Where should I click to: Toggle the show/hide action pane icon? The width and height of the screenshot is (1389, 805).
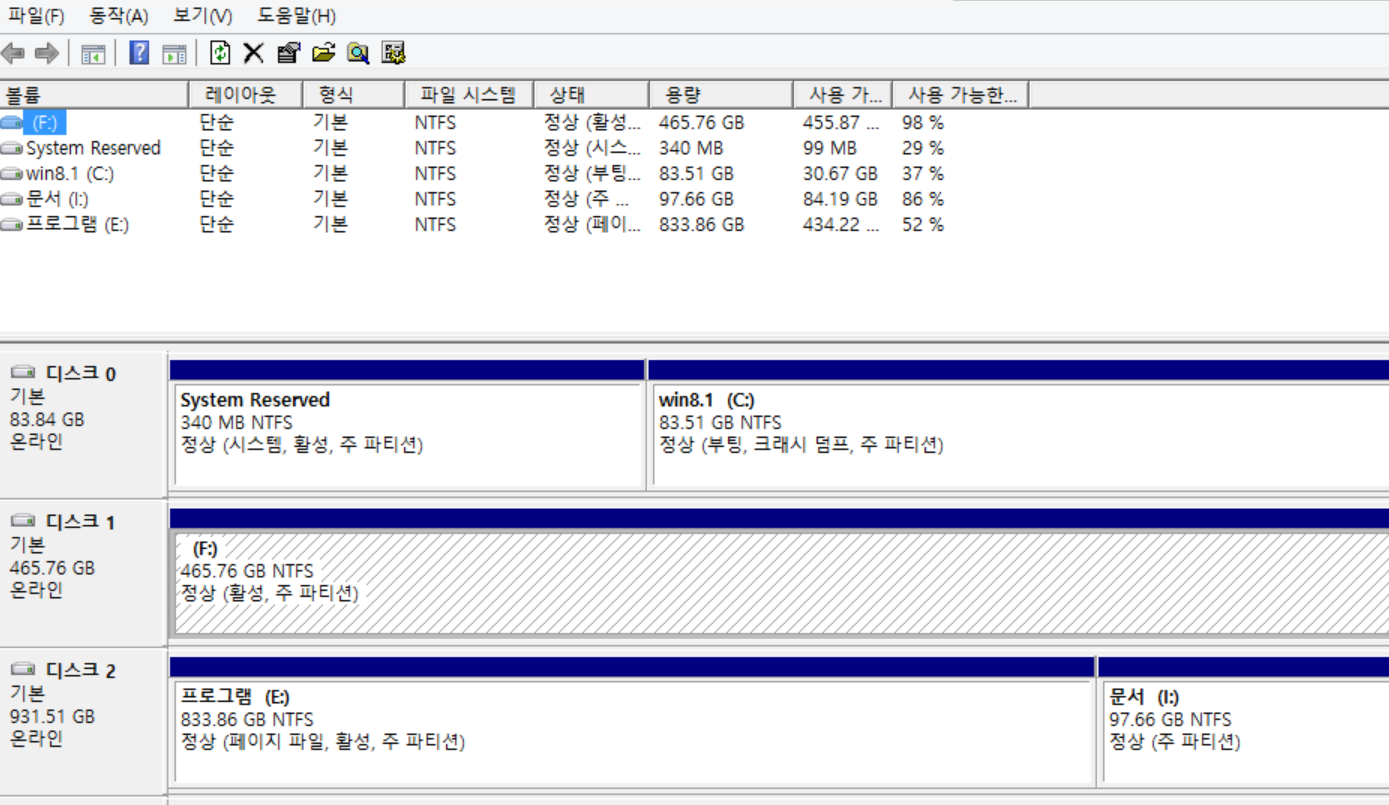pyautogui.click(x=174, y=53)
